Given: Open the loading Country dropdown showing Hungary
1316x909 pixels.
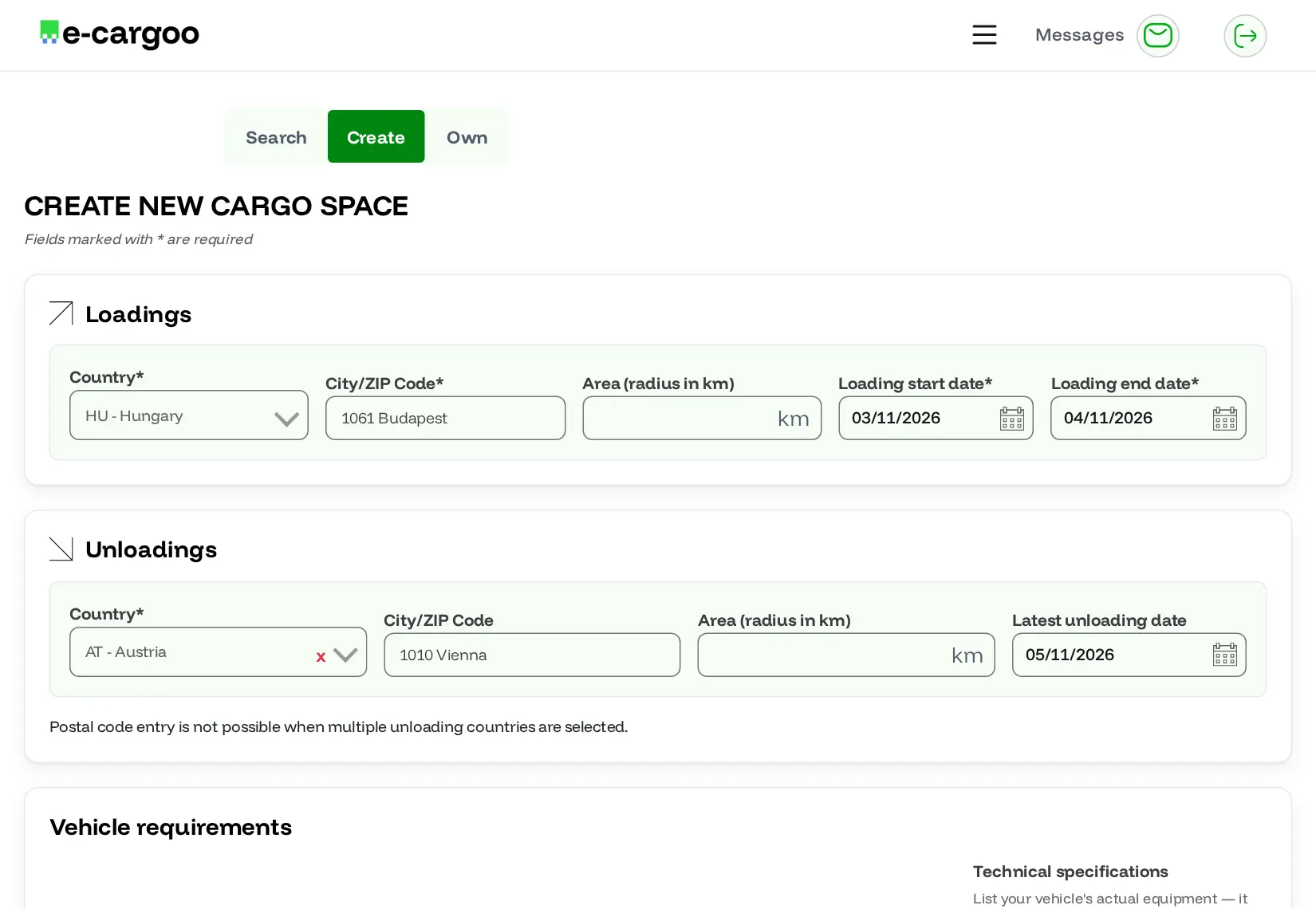Looking at the screenshot, I should coord(189,415).
